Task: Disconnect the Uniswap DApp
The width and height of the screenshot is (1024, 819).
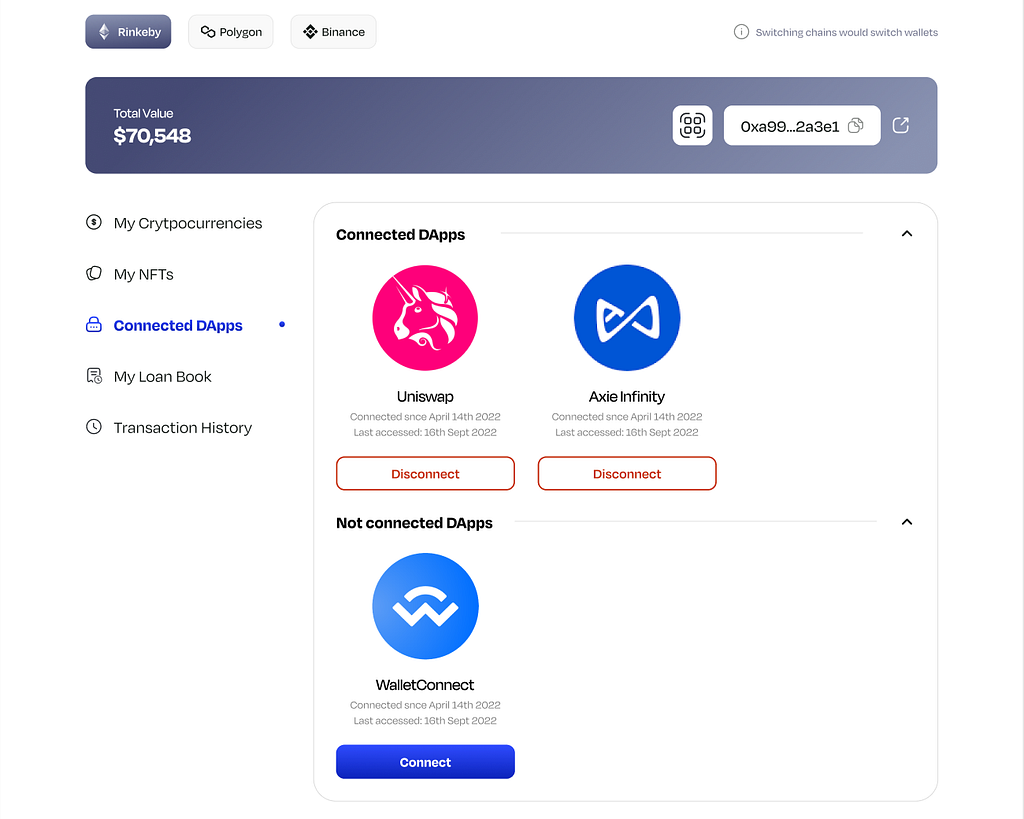Action: (425, 474)
